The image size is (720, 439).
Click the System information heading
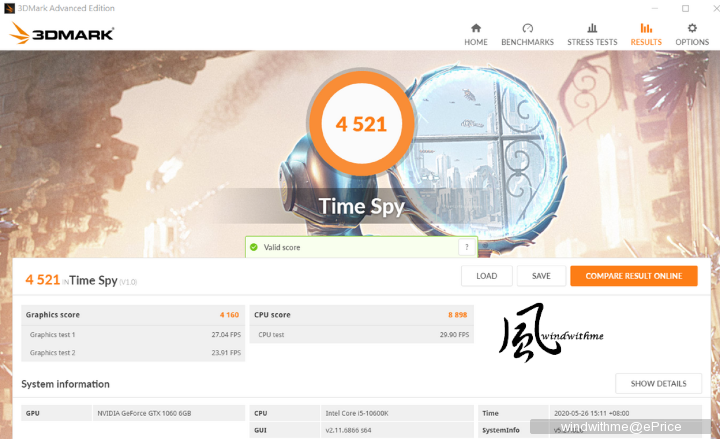pyautogui.click(x=65, y=384)
